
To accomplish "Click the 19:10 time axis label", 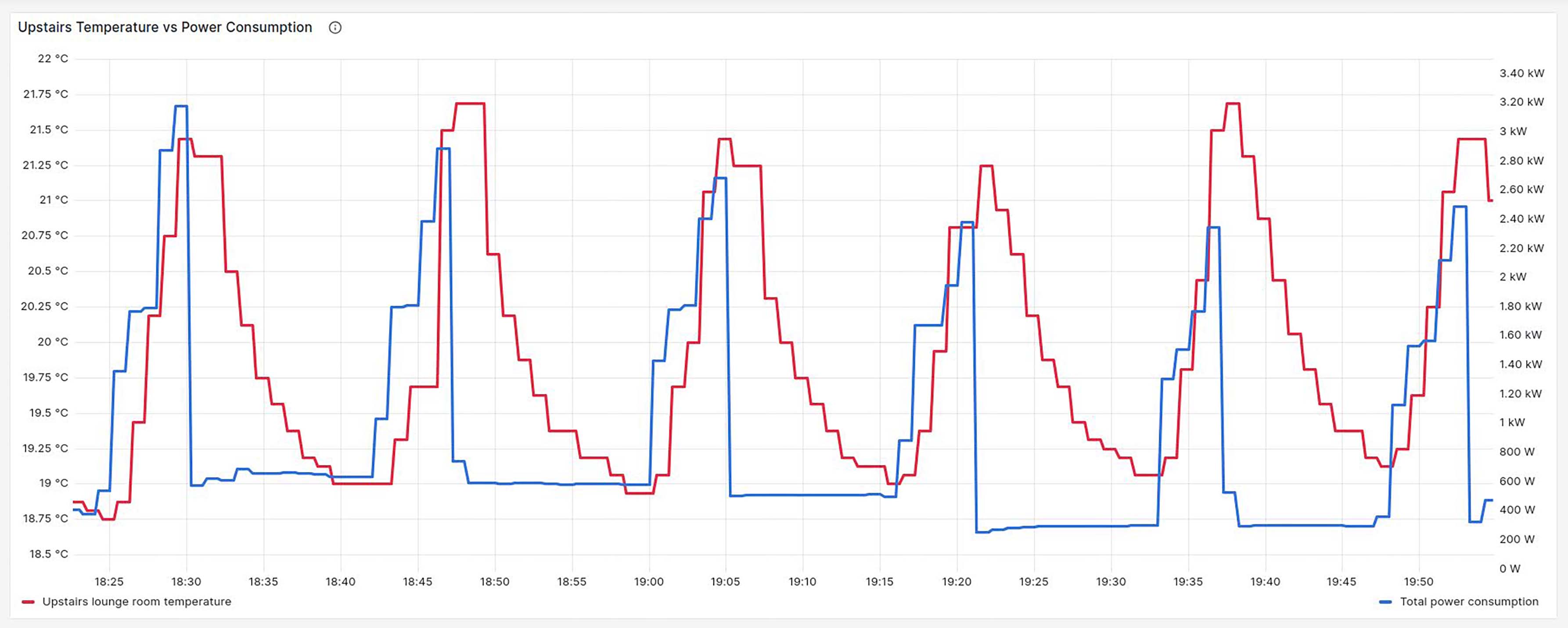I will 803,582.
